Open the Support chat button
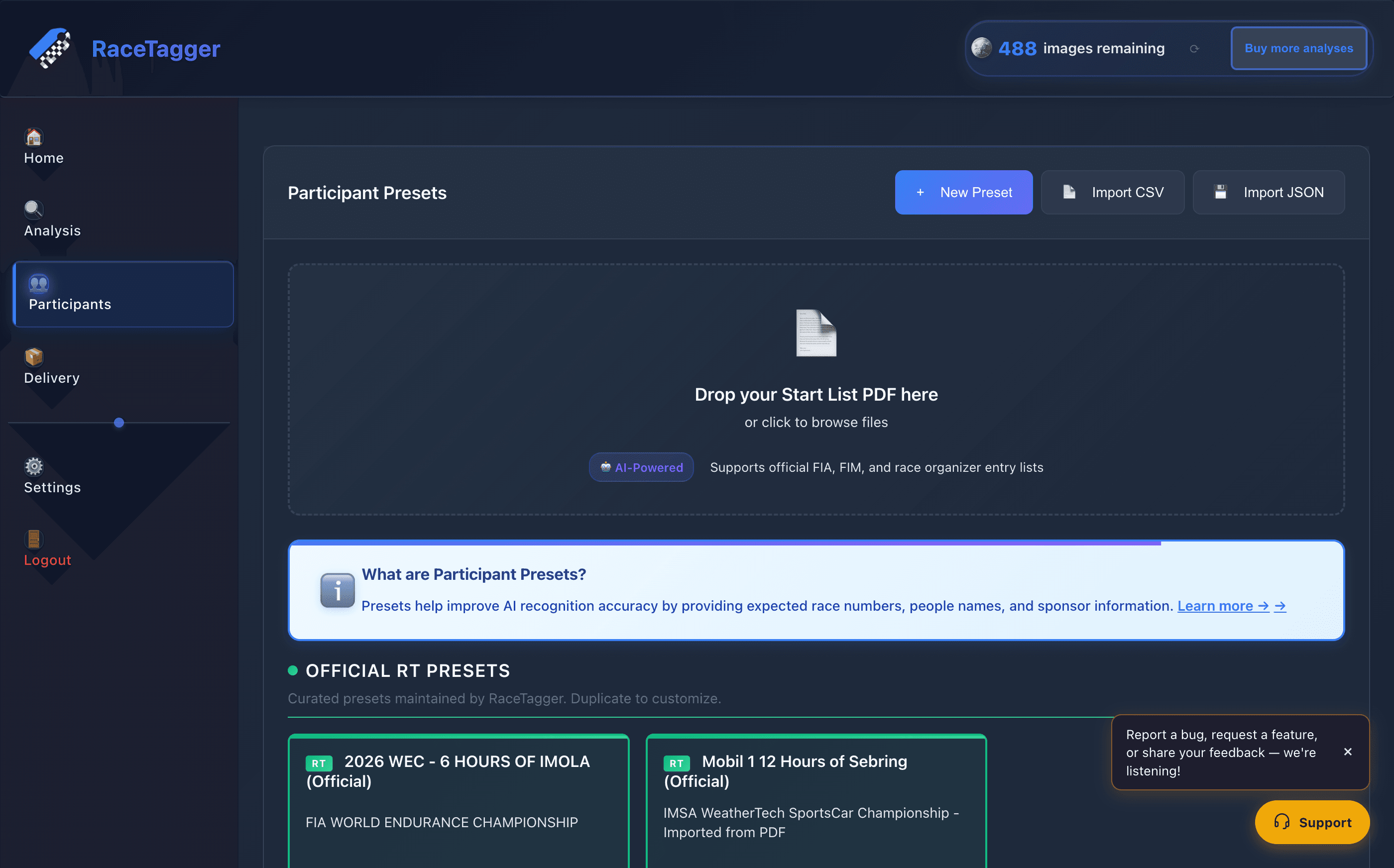Image resolution: width=1394 pixels, height=868 pixels. [1312, 822]
